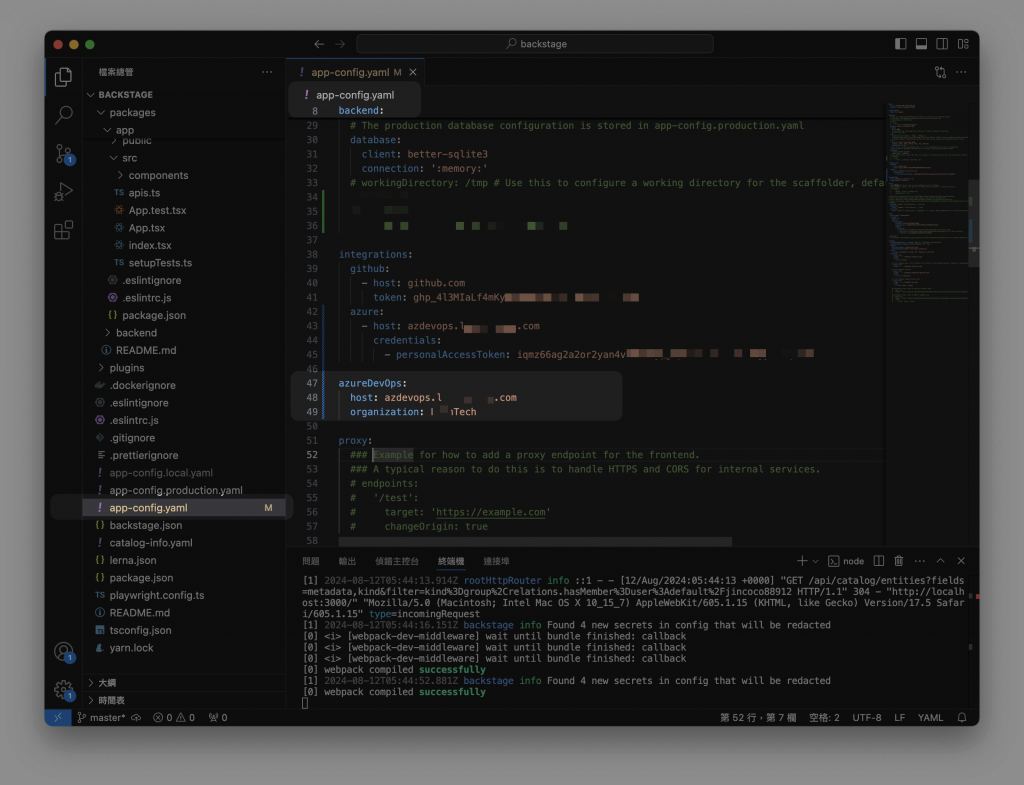This screenshot has width=1024, height=785.
Task: Open playwright.config.ts in the file tree
Action: (x=157, y=595)
